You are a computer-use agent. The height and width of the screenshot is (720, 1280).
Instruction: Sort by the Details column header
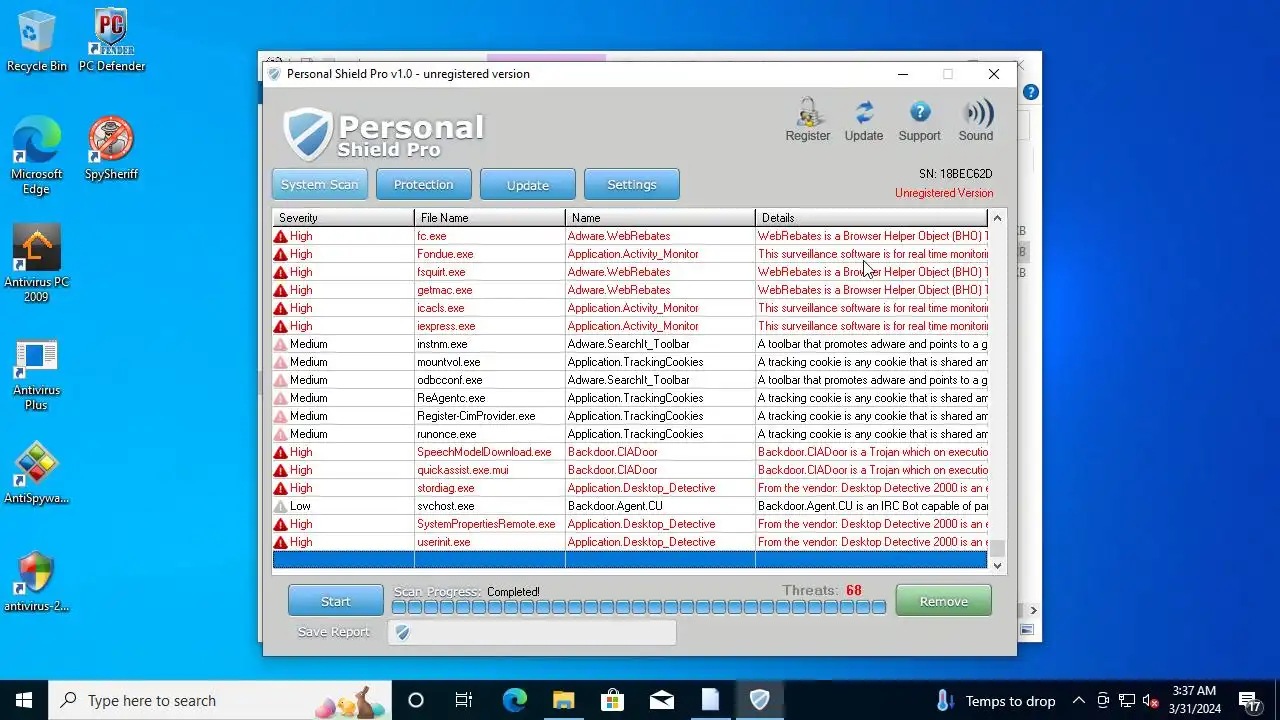point(871,218)
